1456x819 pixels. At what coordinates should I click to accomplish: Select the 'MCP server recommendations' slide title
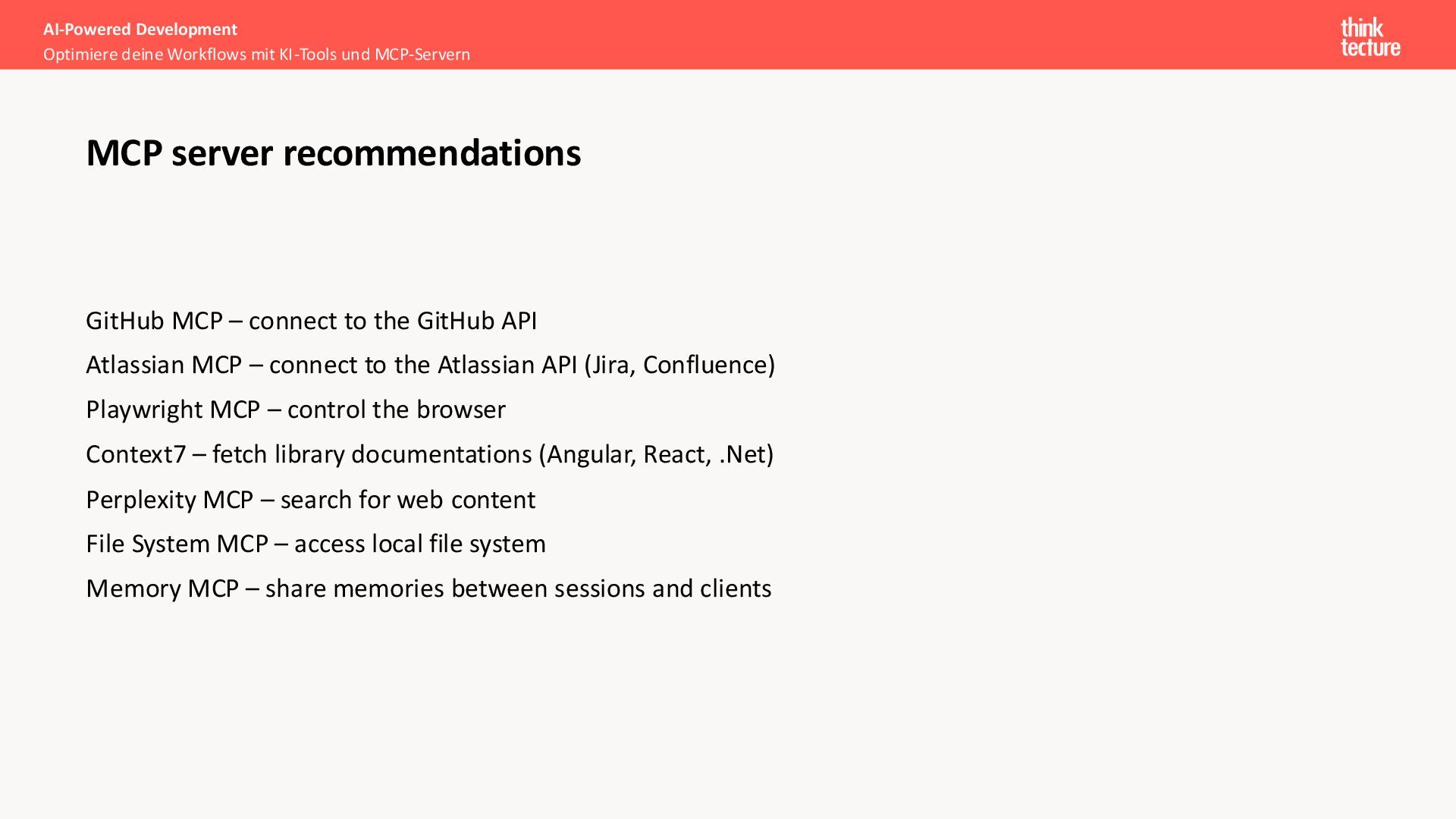point(334,153)
